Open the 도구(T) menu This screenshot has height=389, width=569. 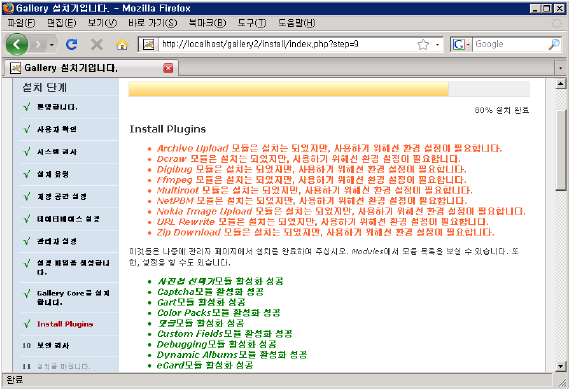(x=251, y=23)
